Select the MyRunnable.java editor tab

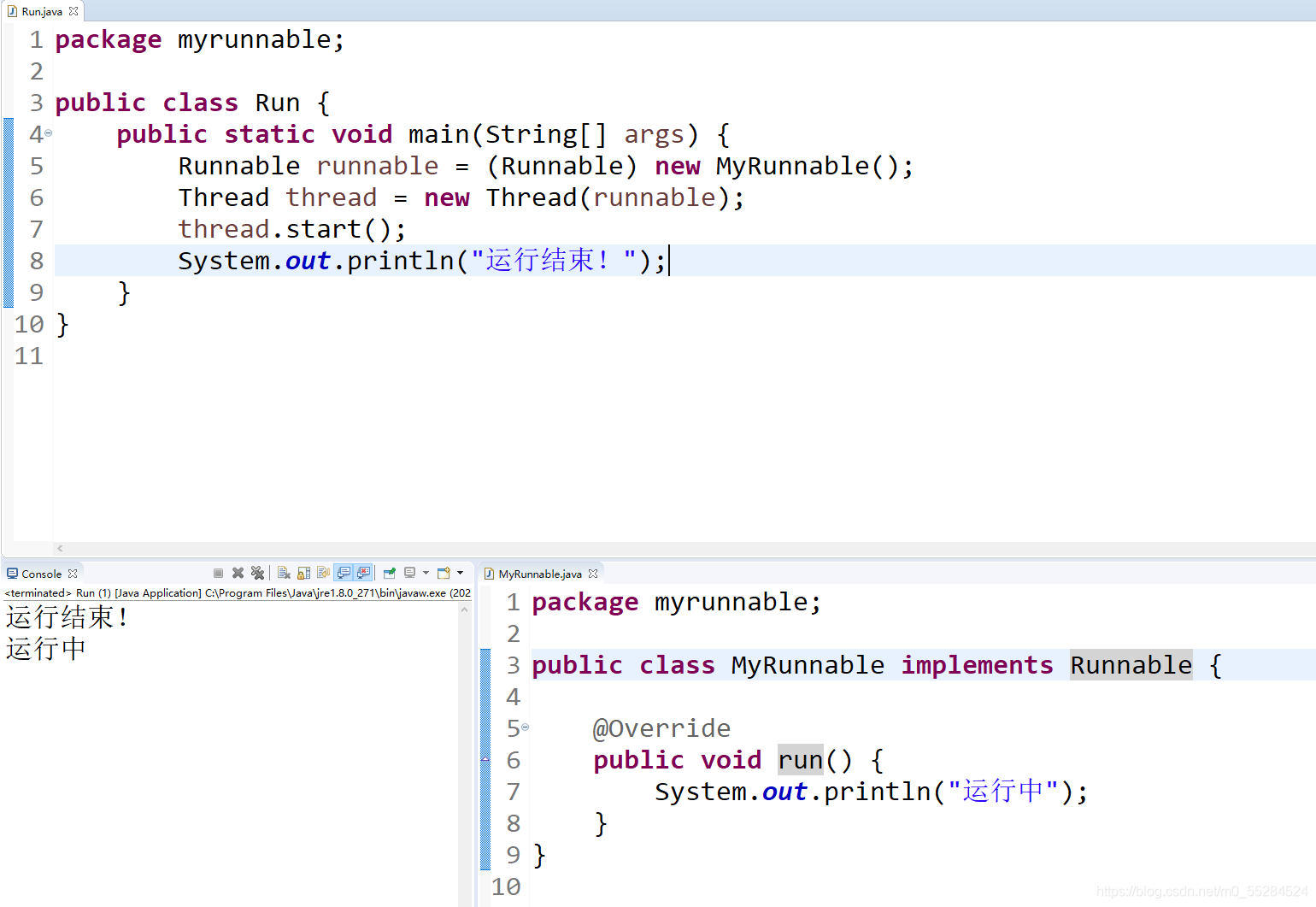[x=540, y=574]
